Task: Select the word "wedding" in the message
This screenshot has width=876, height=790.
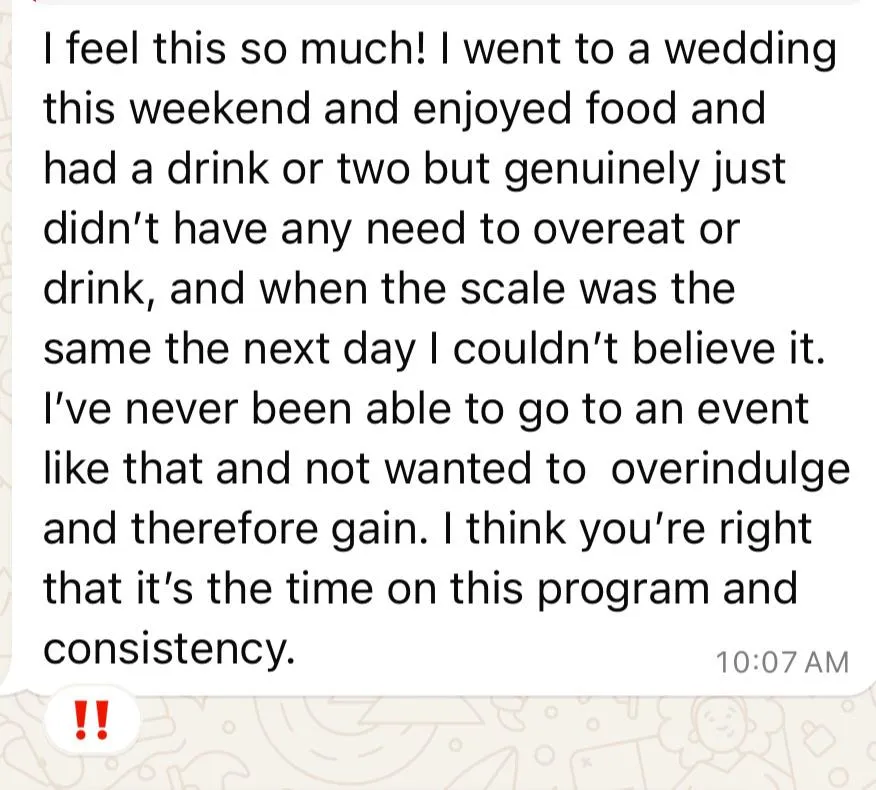Action: click(x=751, y=51)
